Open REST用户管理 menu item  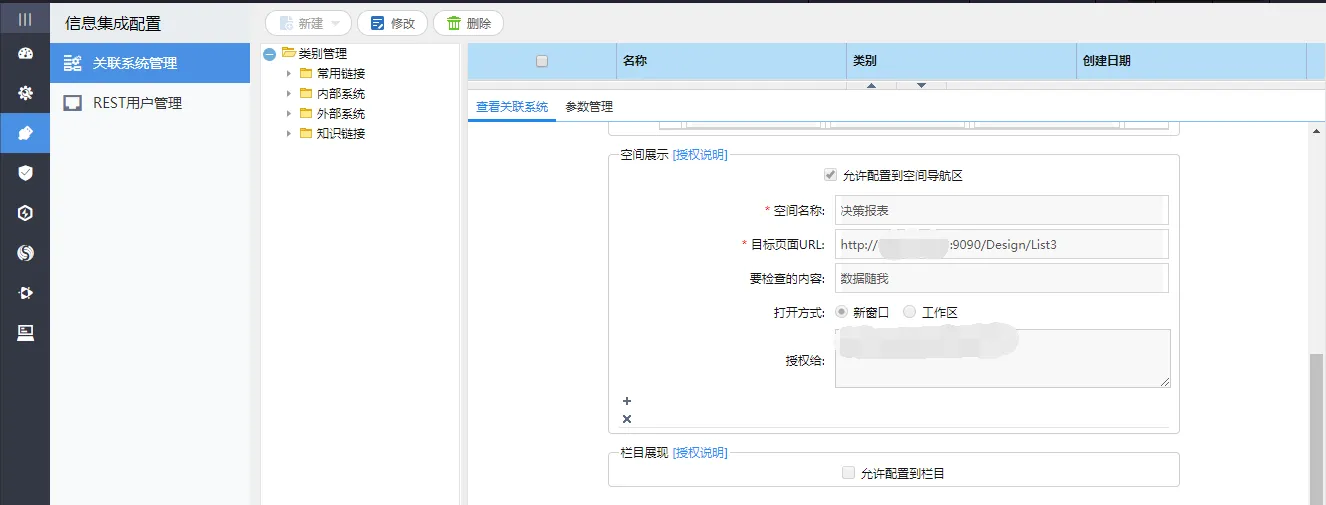point(137,103)
